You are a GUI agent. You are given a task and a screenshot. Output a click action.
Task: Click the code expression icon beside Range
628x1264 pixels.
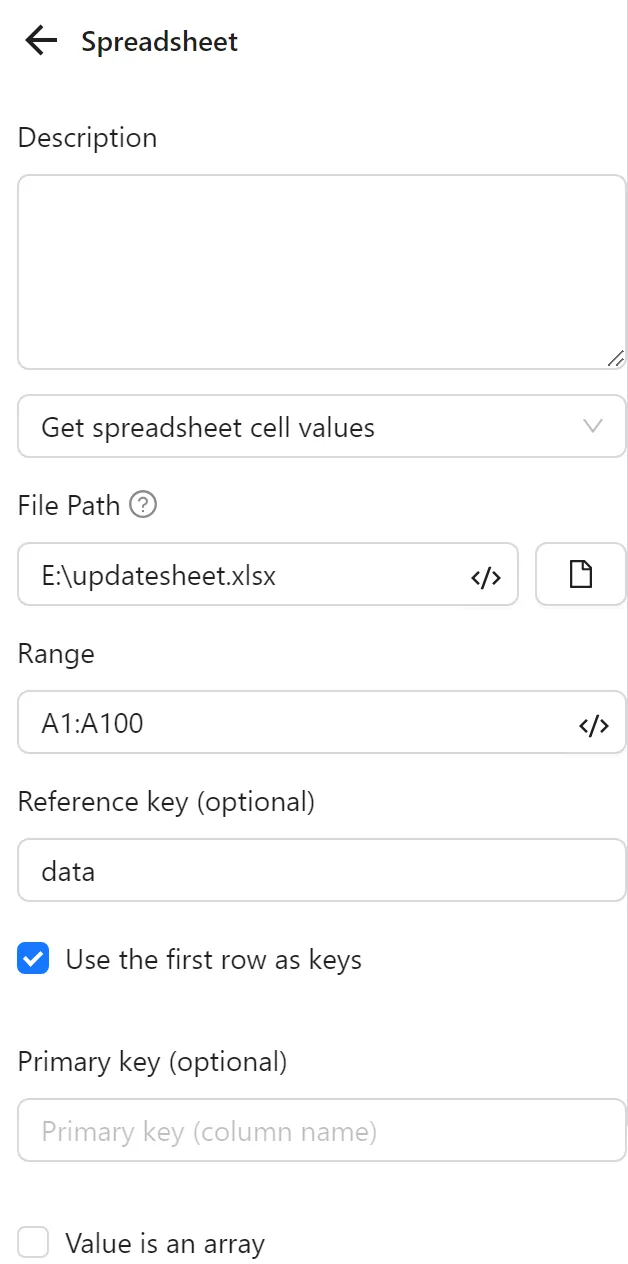pos(594,723)
